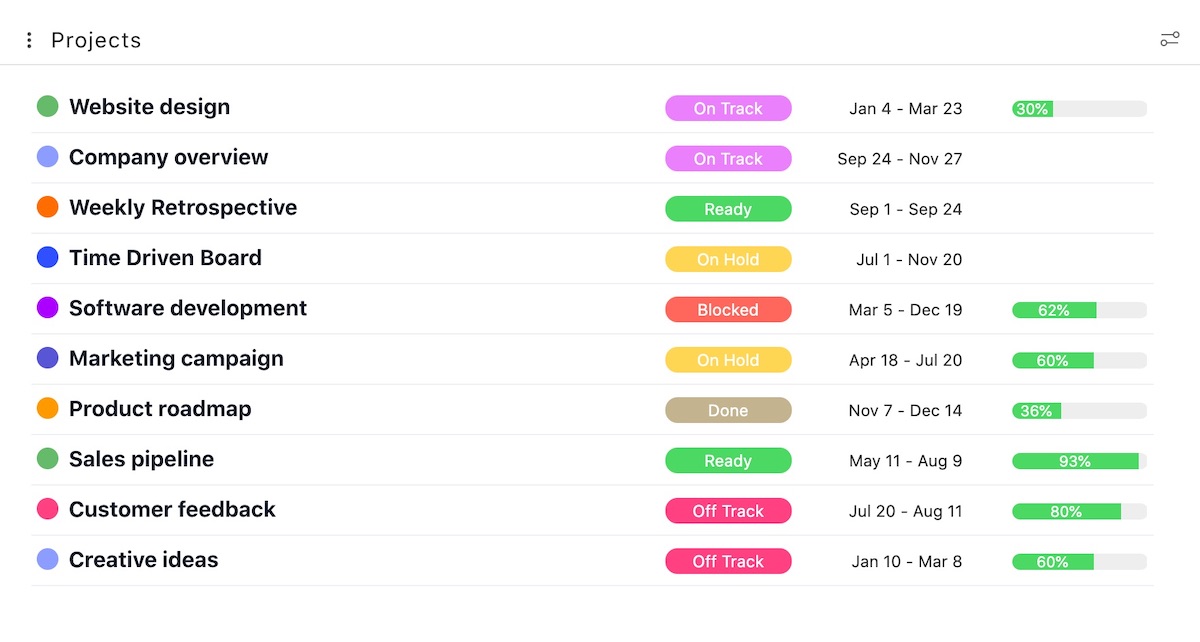Change the Done status of Product roadmap
Image resolution: width=1200 pixels, height=642 pixels.
[x=728, y=410]
